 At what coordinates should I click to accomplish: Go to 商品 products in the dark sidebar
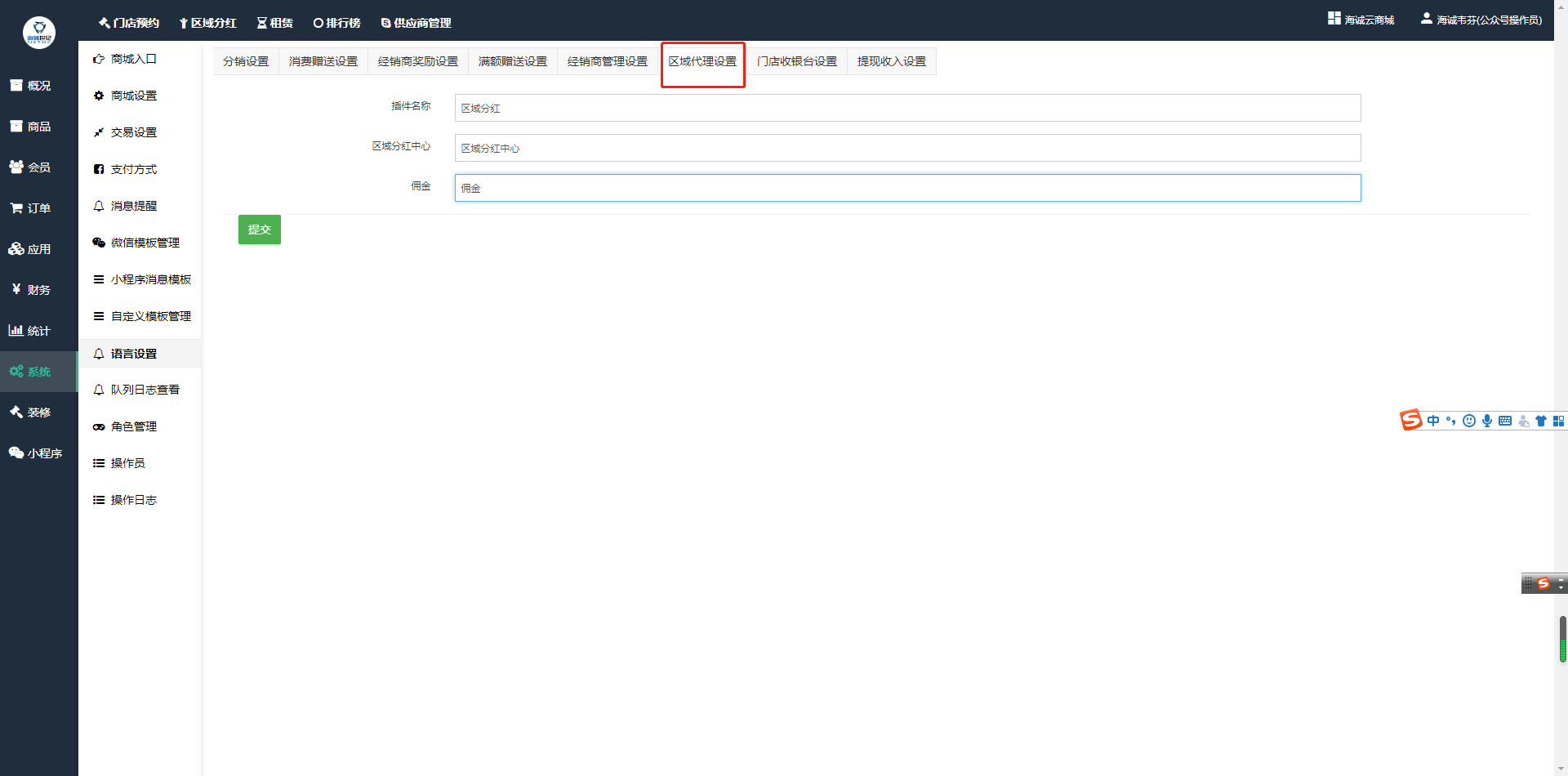tap(30, 127)
